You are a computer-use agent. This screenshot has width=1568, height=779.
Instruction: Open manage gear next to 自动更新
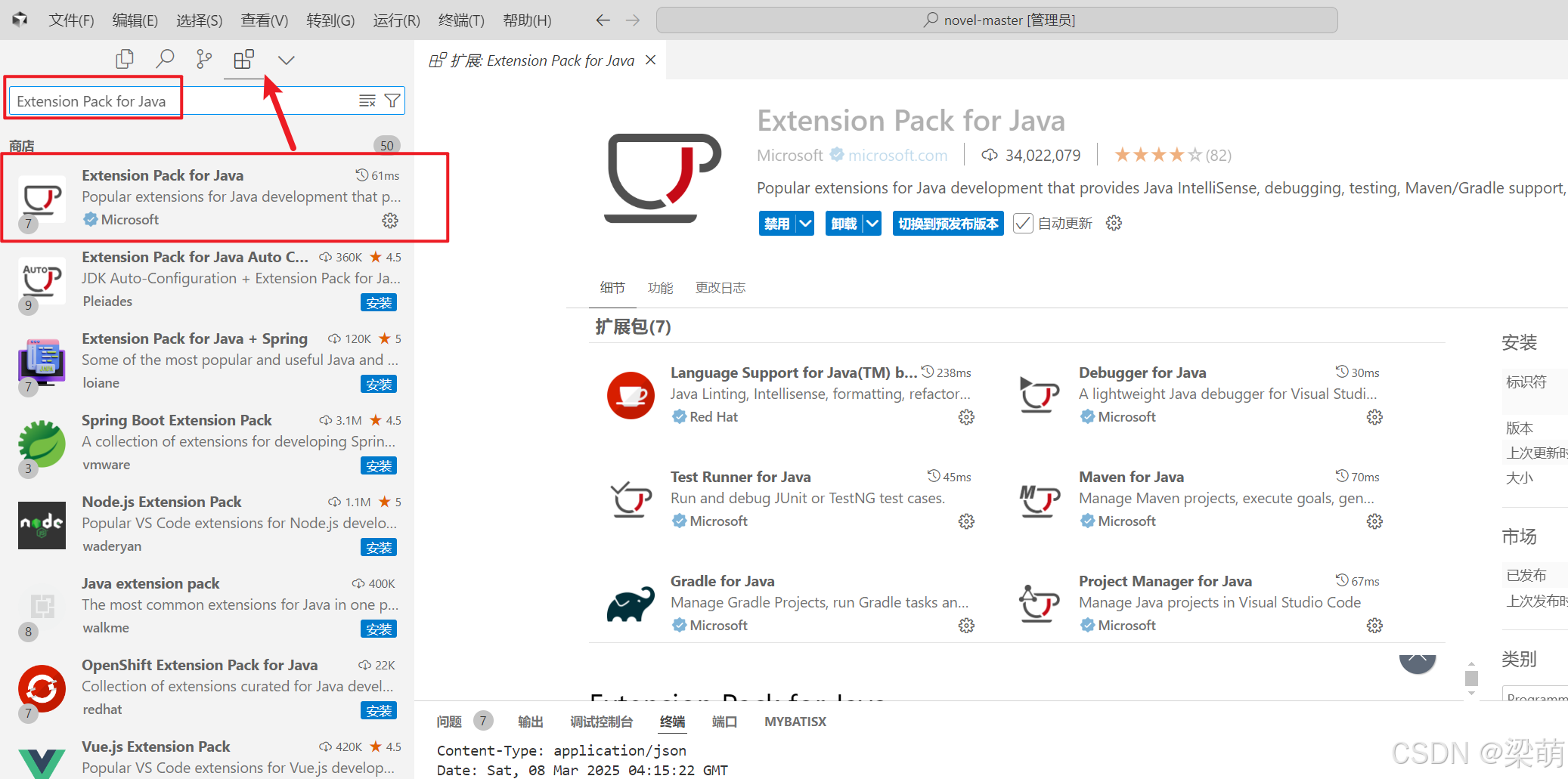[x=1114, y=223]
